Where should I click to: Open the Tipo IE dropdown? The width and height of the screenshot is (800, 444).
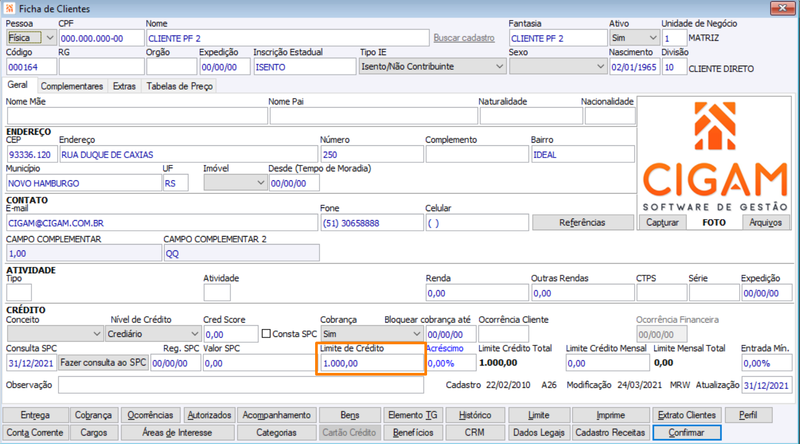click(432, 66)
